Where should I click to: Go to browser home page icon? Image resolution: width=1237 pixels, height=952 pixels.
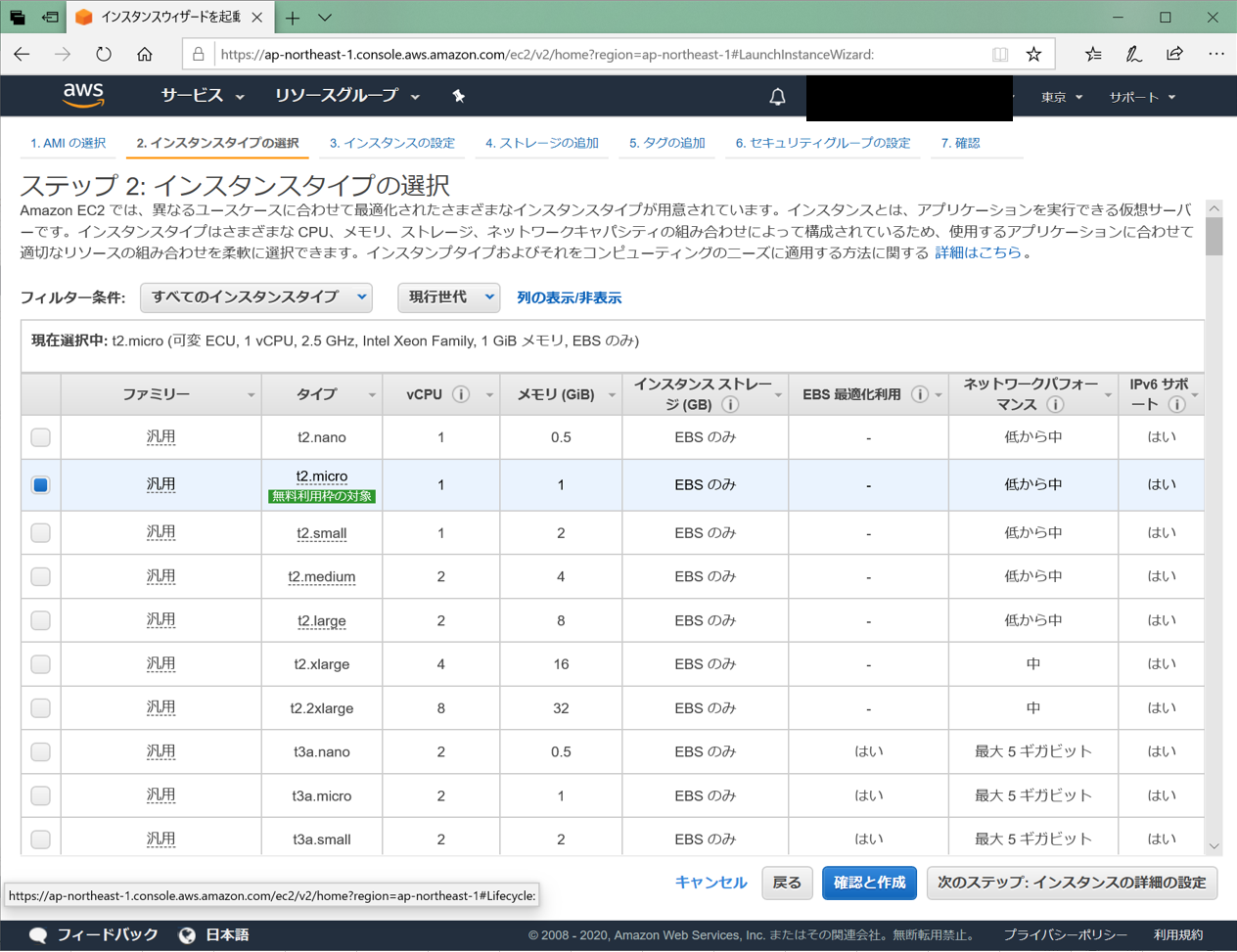(145, 54)
